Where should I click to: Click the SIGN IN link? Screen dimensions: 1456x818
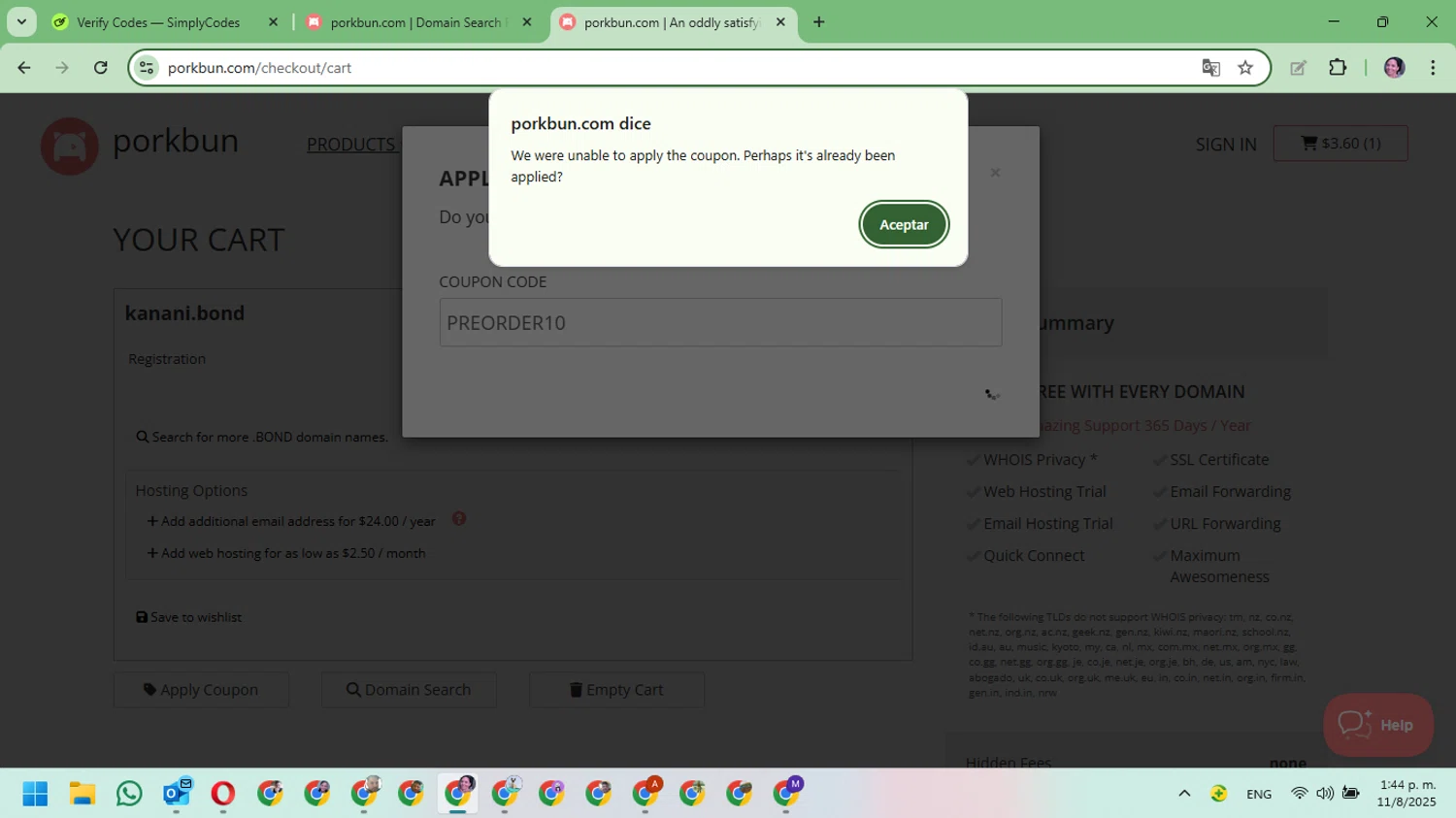[x=1226, y=145]
